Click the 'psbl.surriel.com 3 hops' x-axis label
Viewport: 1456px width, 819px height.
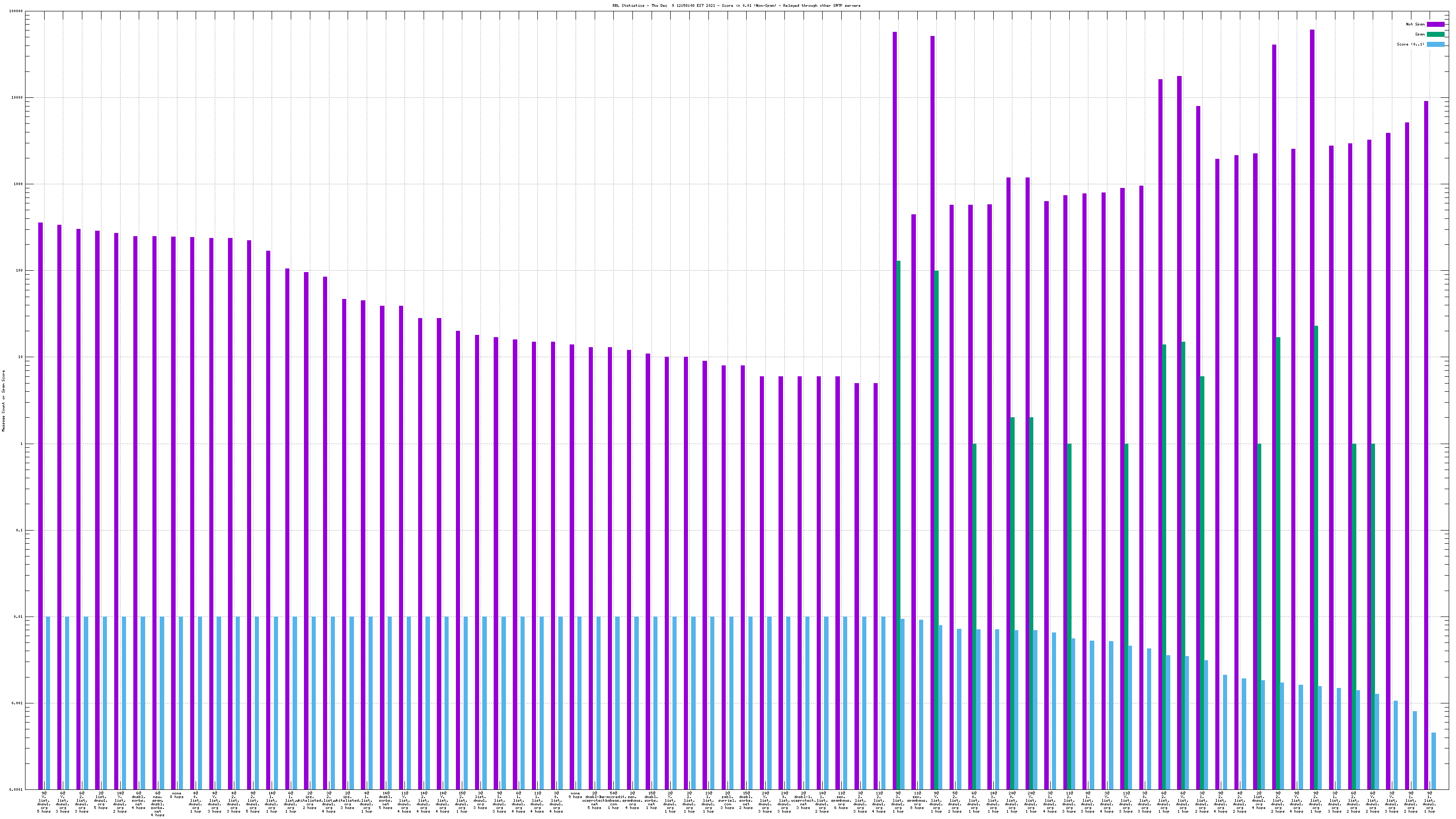pos(727,800)
